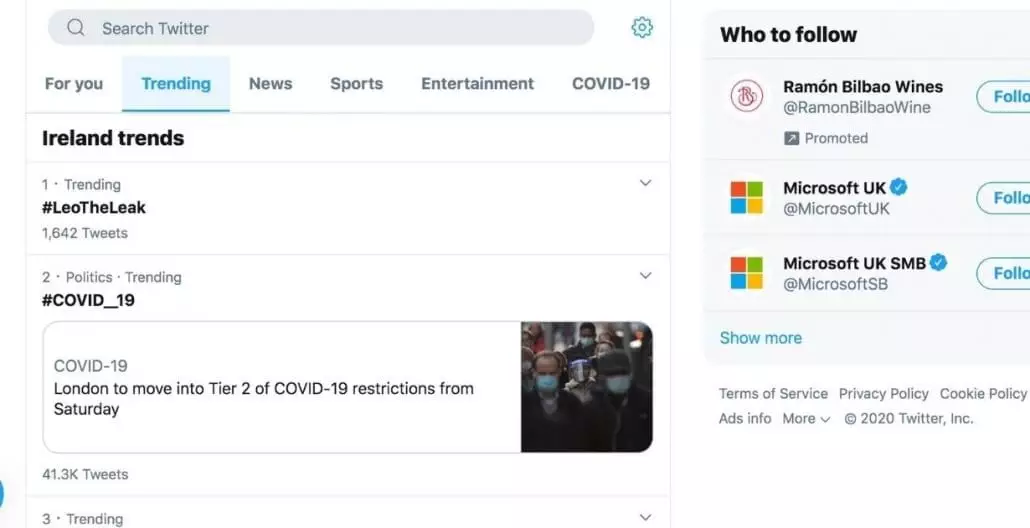Switch to the News tab
The image size is (1030, 528).
click(271, 84)
